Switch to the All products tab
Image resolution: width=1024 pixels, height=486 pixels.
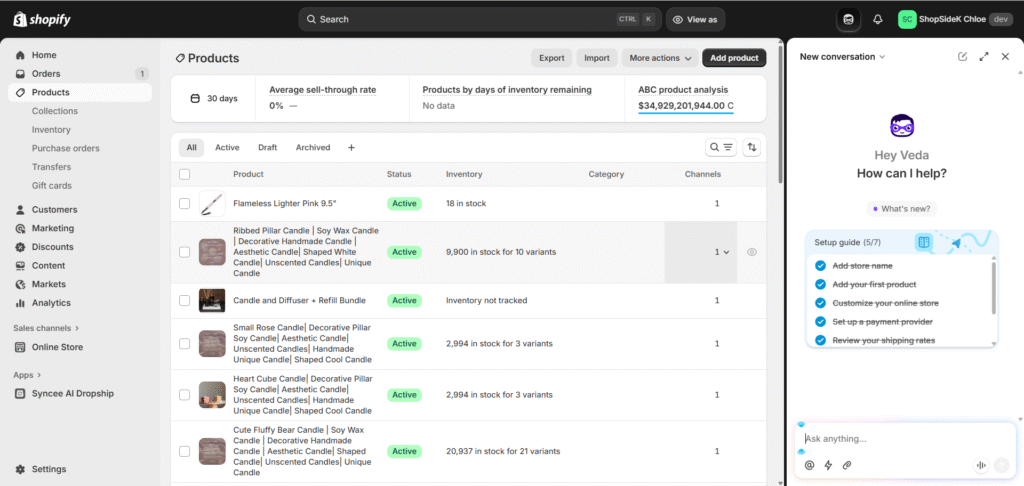tap(191, 148)
